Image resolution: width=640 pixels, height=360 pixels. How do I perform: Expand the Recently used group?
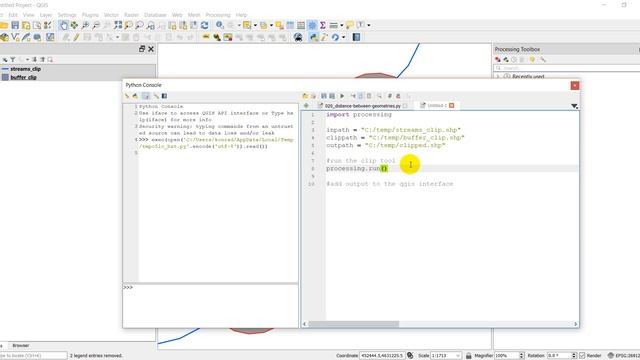pyautogui.click(x=498, y=76)
